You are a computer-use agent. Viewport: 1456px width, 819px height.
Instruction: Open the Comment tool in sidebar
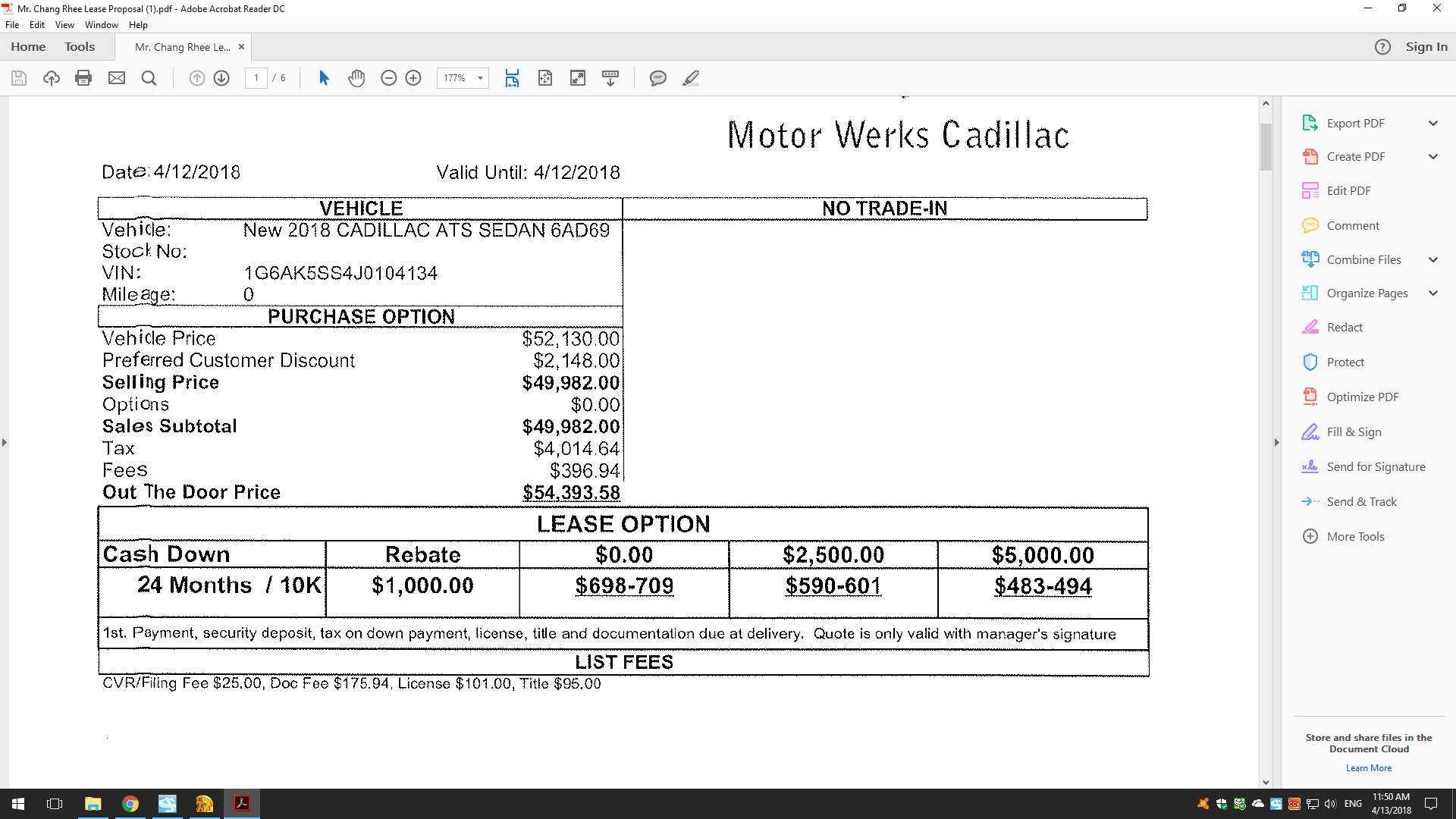[x=1353, y=225]
